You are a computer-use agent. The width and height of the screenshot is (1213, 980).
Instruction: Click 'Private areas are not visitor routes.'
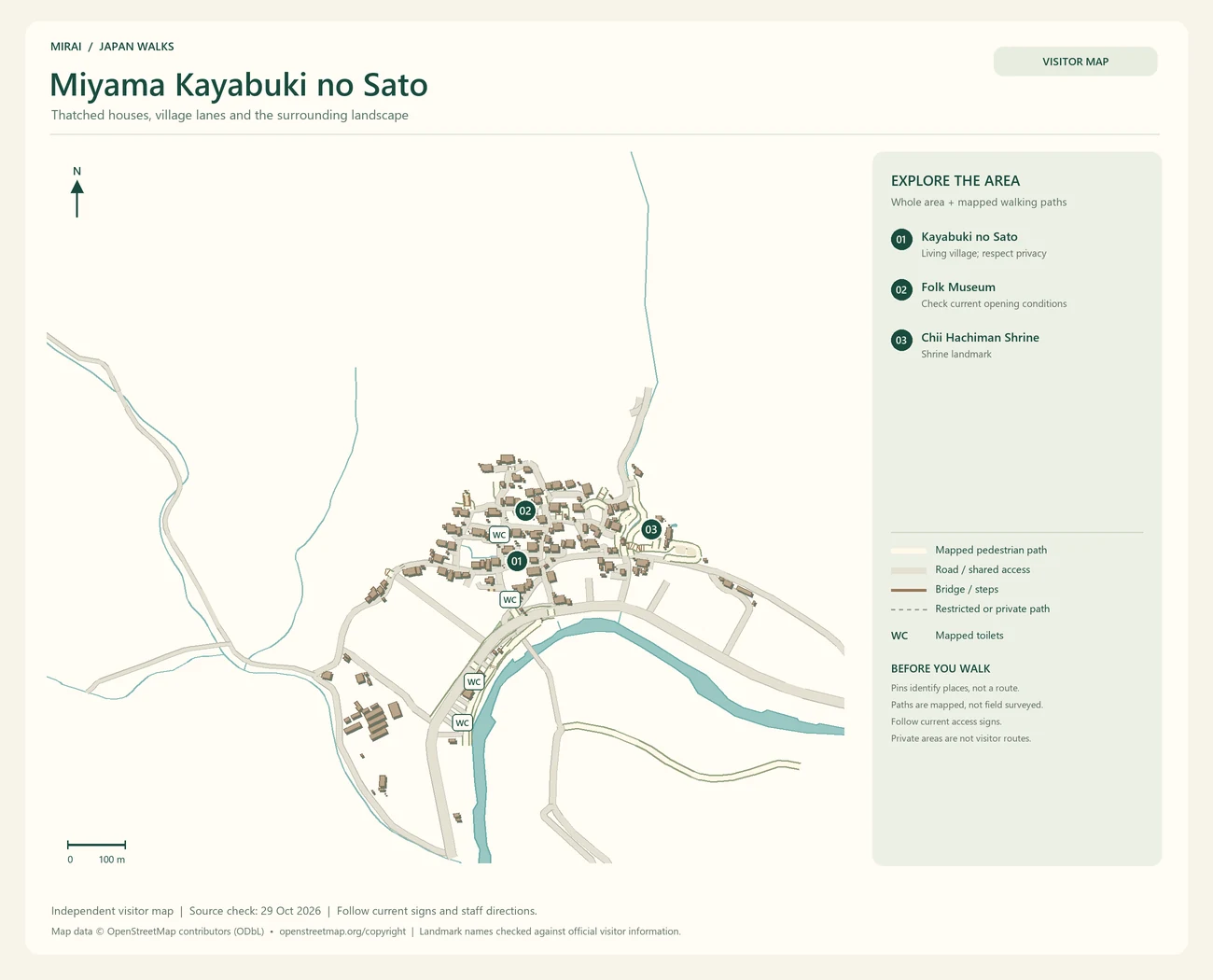[961, 739]
